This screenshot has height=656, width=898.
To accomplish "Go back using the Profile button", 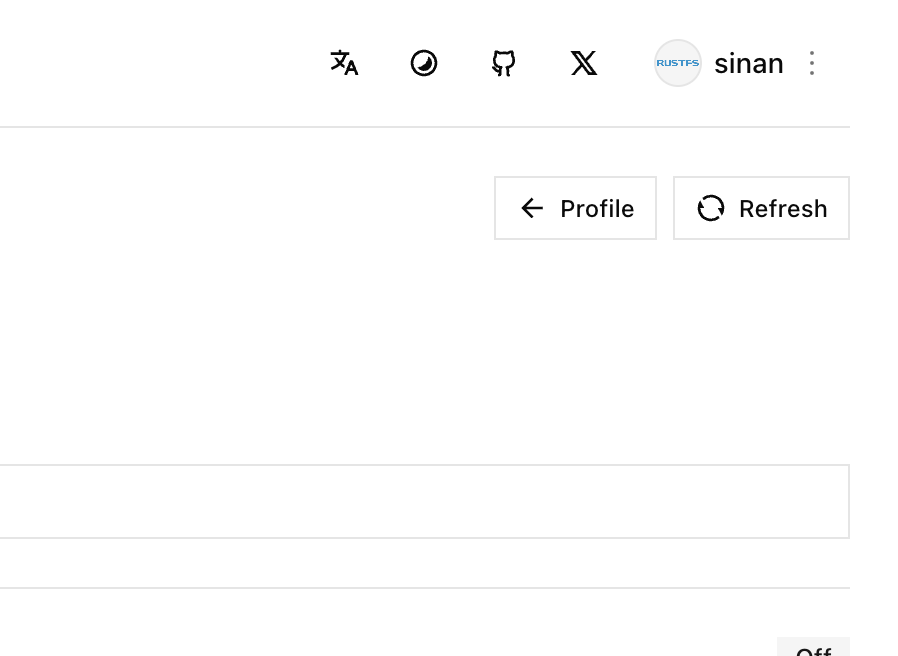I will [x=575, y=208].
